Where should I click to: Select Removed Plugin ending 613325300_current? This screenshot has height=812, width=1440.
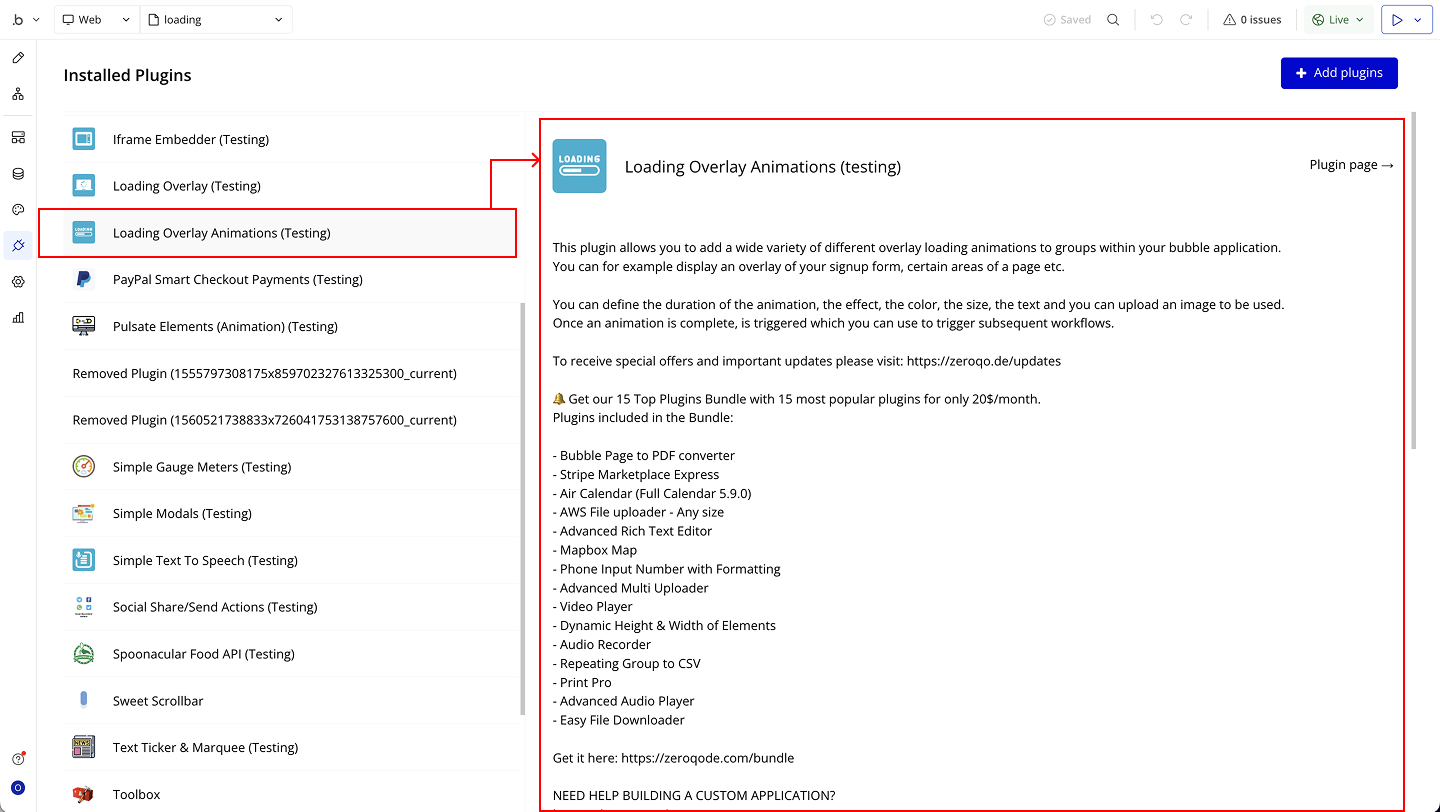[294, 373]
